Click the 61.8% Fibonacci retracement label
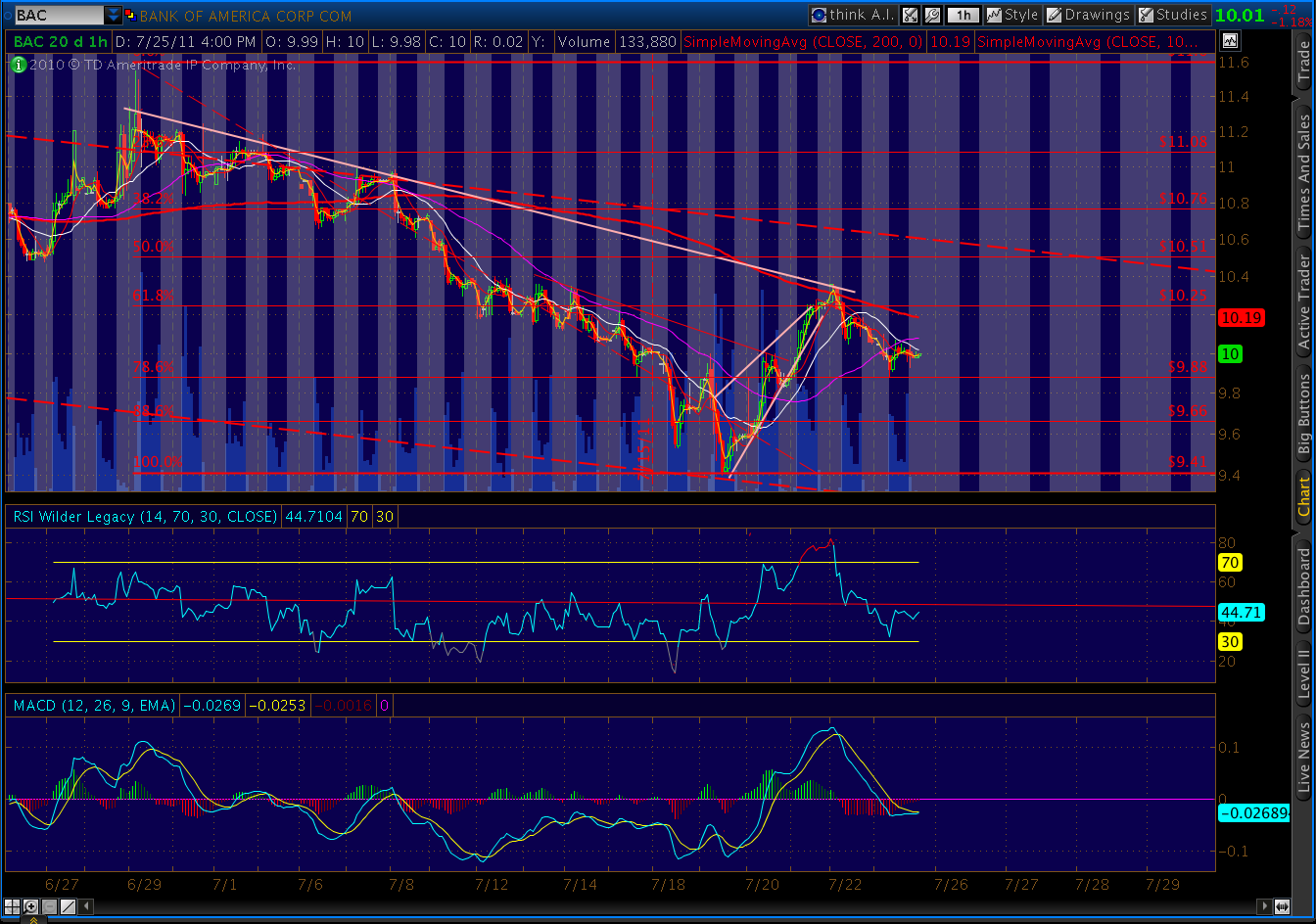This screenshot has width=1316, height=924. click(154, 295)
